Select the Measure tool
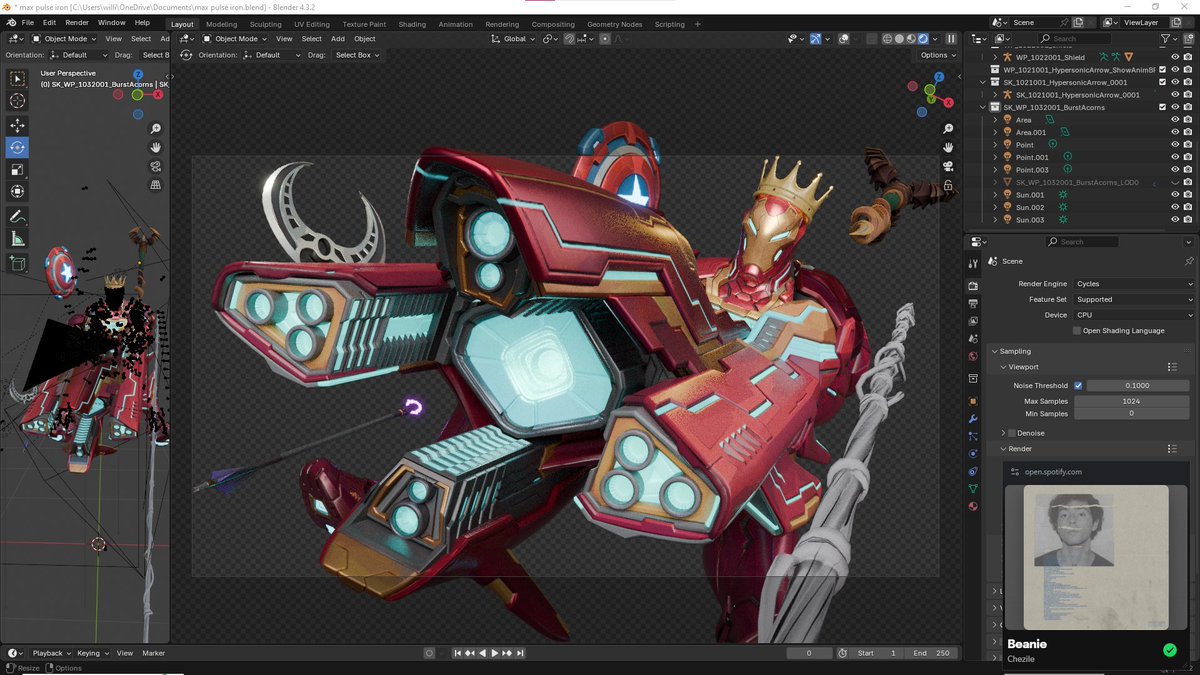The width and height of the screenshot is (1200, 675). (17, 238)
